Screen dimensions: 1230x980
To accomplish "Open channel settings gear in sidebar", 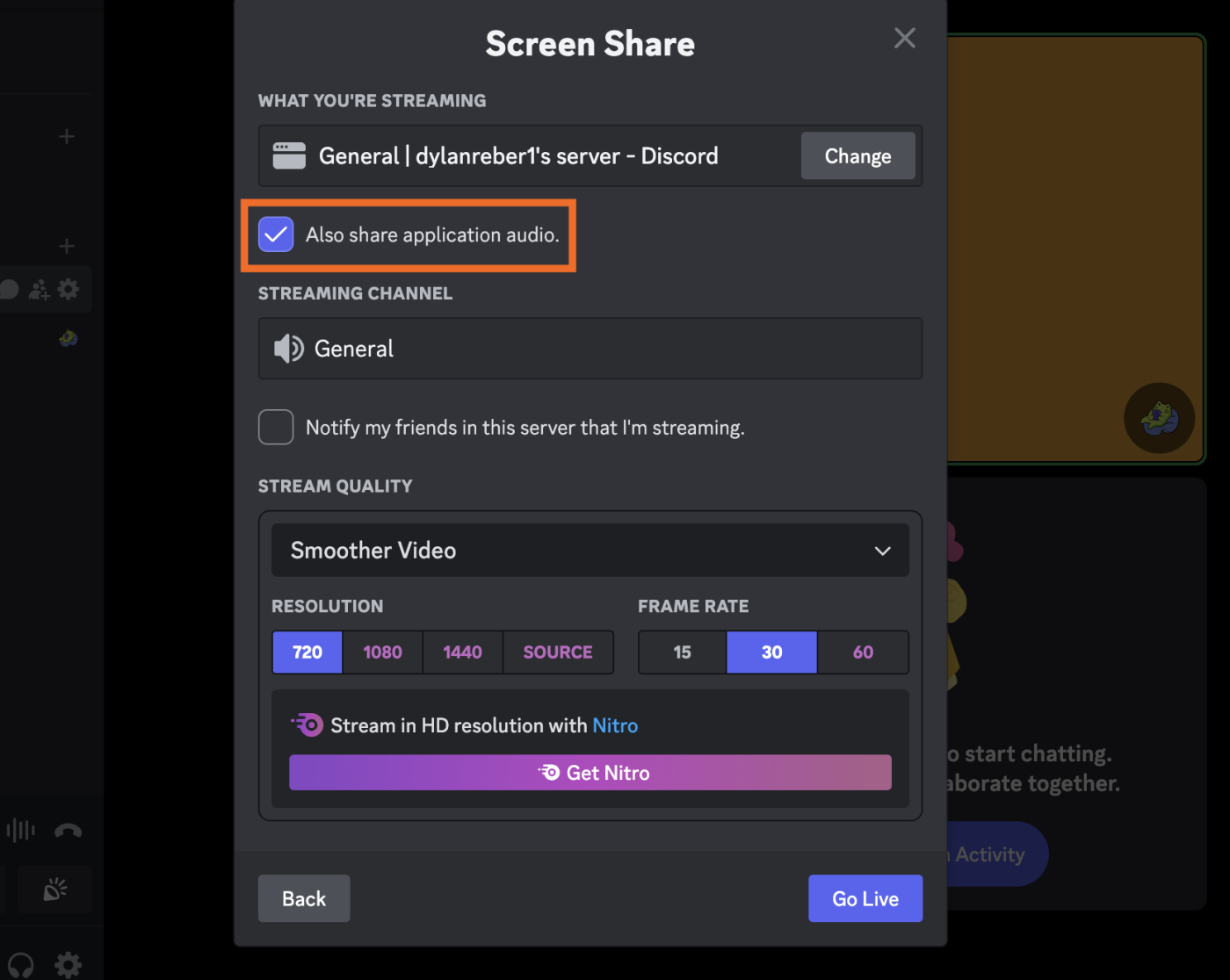I will pyautogui.click(x=68, y=289).
